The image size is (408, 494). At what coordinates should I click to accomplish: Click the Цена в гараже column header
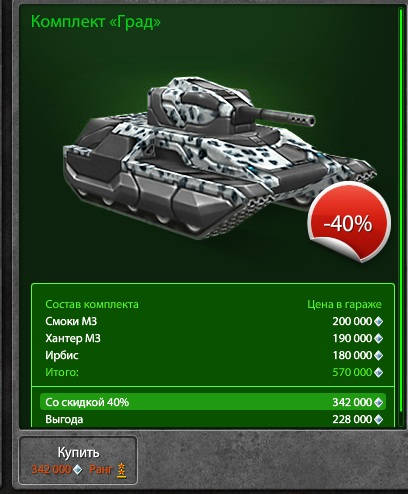[x=344, y=304]
